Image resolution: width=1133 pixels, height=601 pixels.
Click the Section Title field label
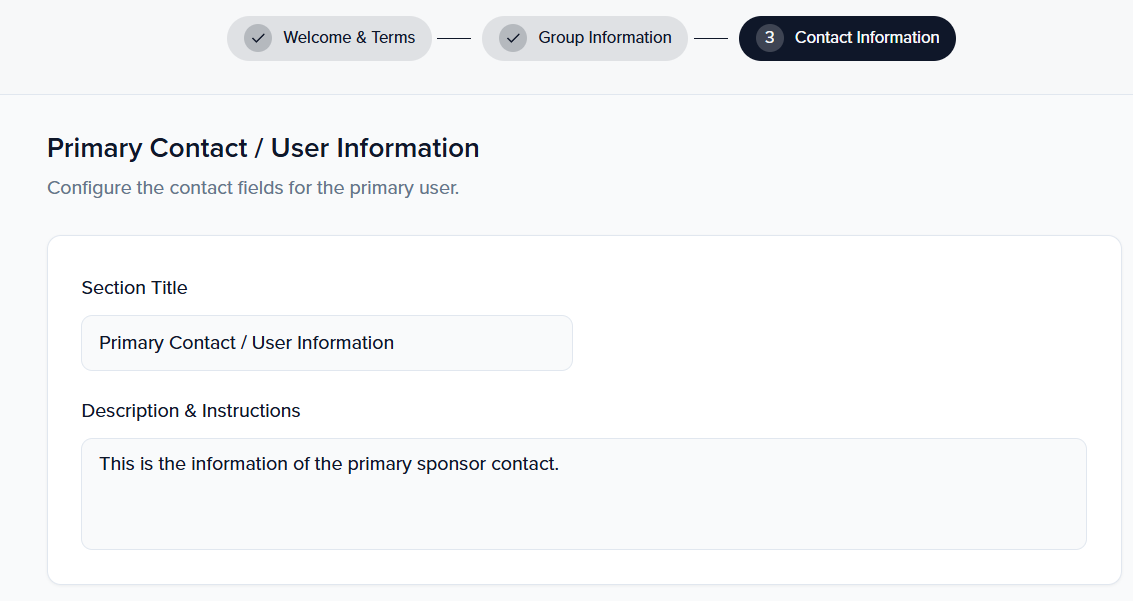(x=134, y=288)
